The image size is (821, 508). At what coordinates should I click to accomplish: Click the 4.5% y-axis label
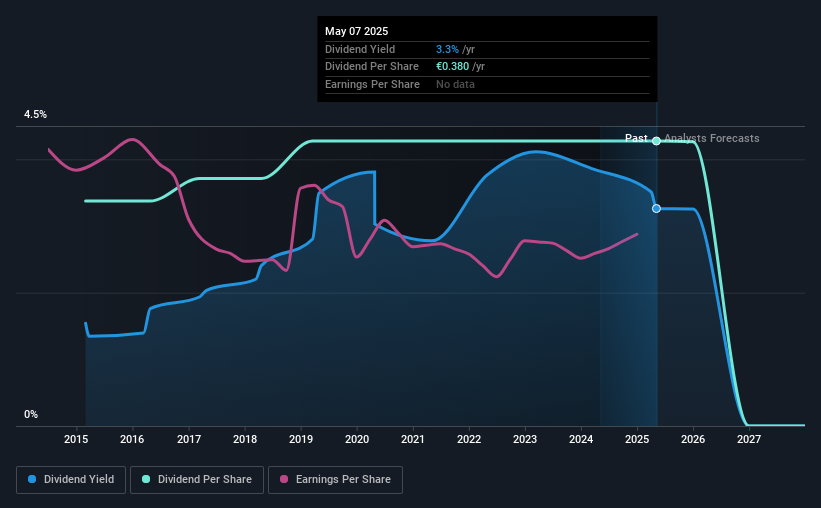[35, 115]
